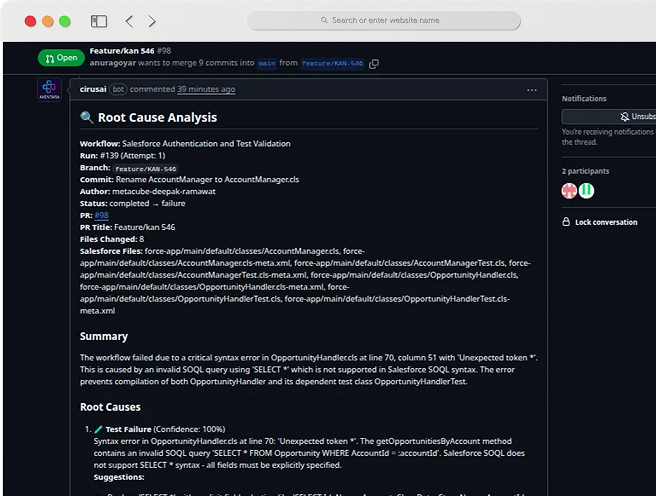
Task: Click the Files Changed: 8 line
Action: pos(112,239)
